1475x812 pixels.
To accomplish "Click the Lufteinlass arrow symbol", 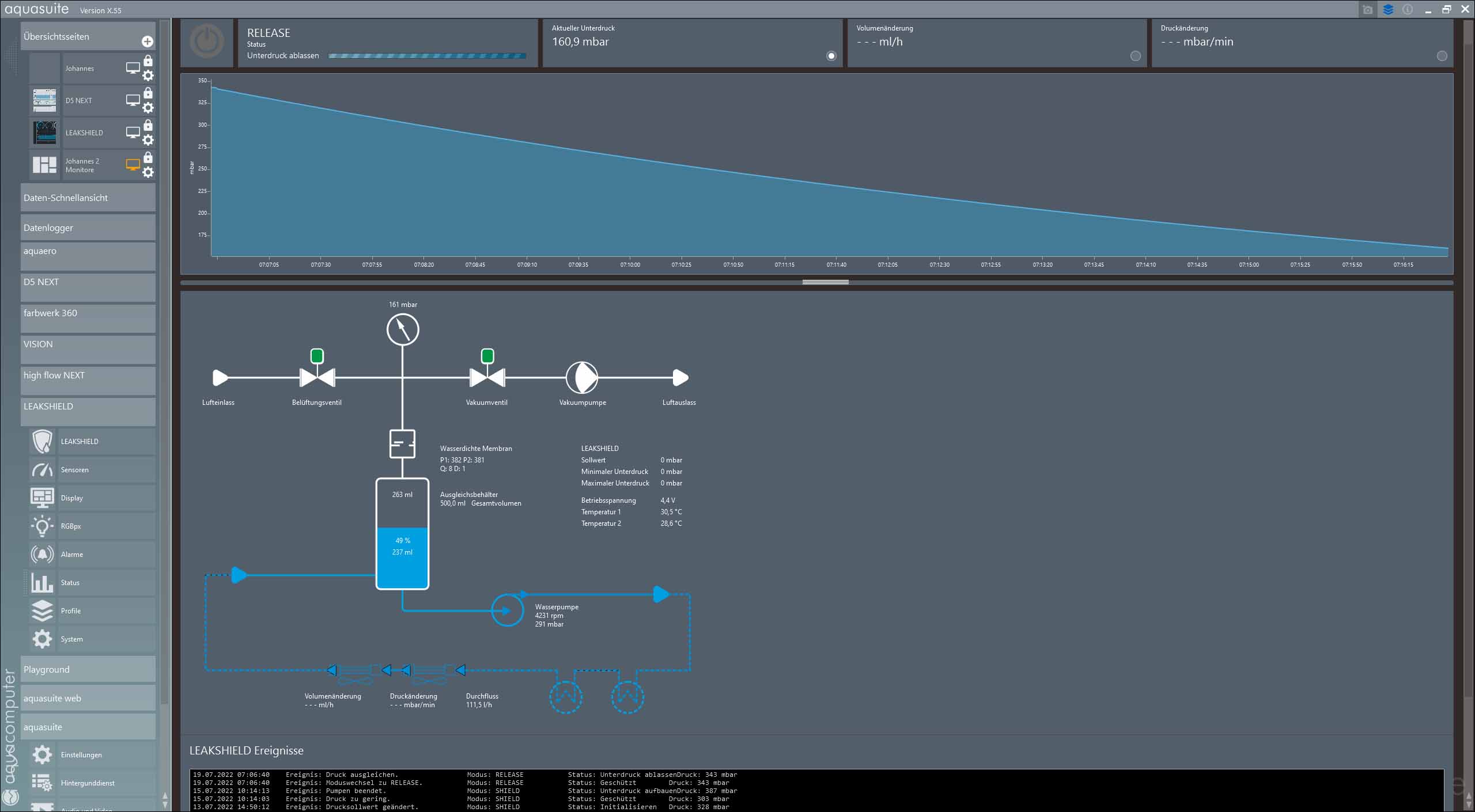I will pos(220,378).
